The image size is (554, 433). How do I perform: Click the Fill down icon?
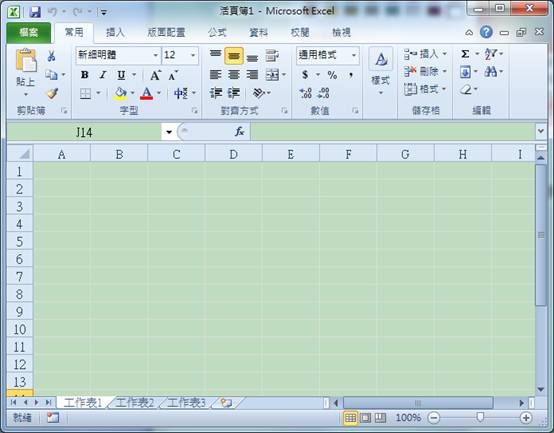[465, 72]
